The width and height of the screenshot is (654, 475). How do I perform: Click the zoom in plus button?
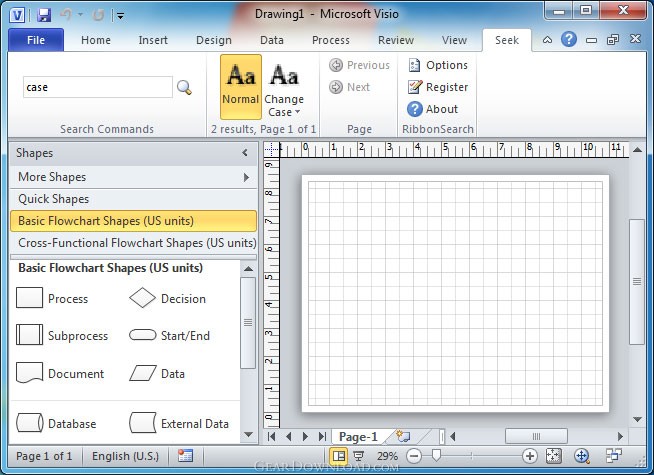[x=530, y=456]
